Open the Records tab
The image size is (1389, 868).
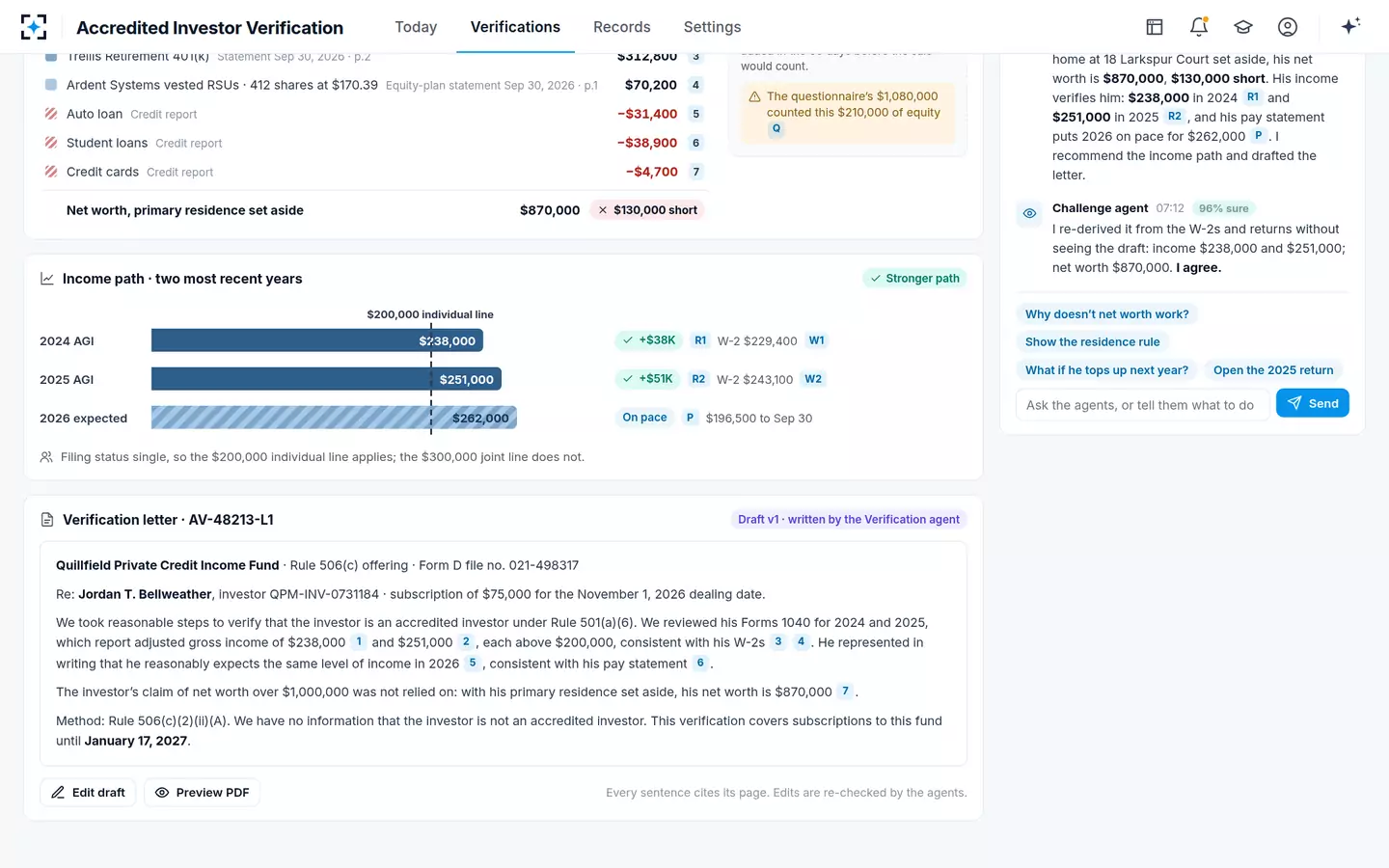click(x=621, y=27)
